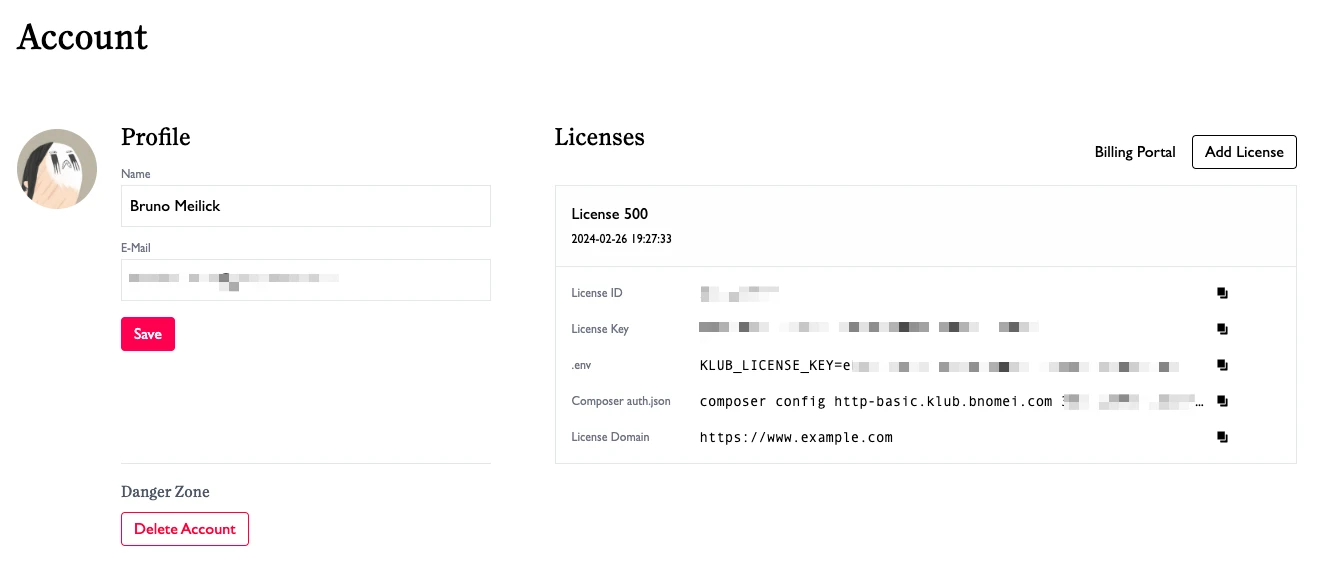This screenshot has height=568, width=1319.
Task: Copy the License ID value
Action: [1222, 293]
